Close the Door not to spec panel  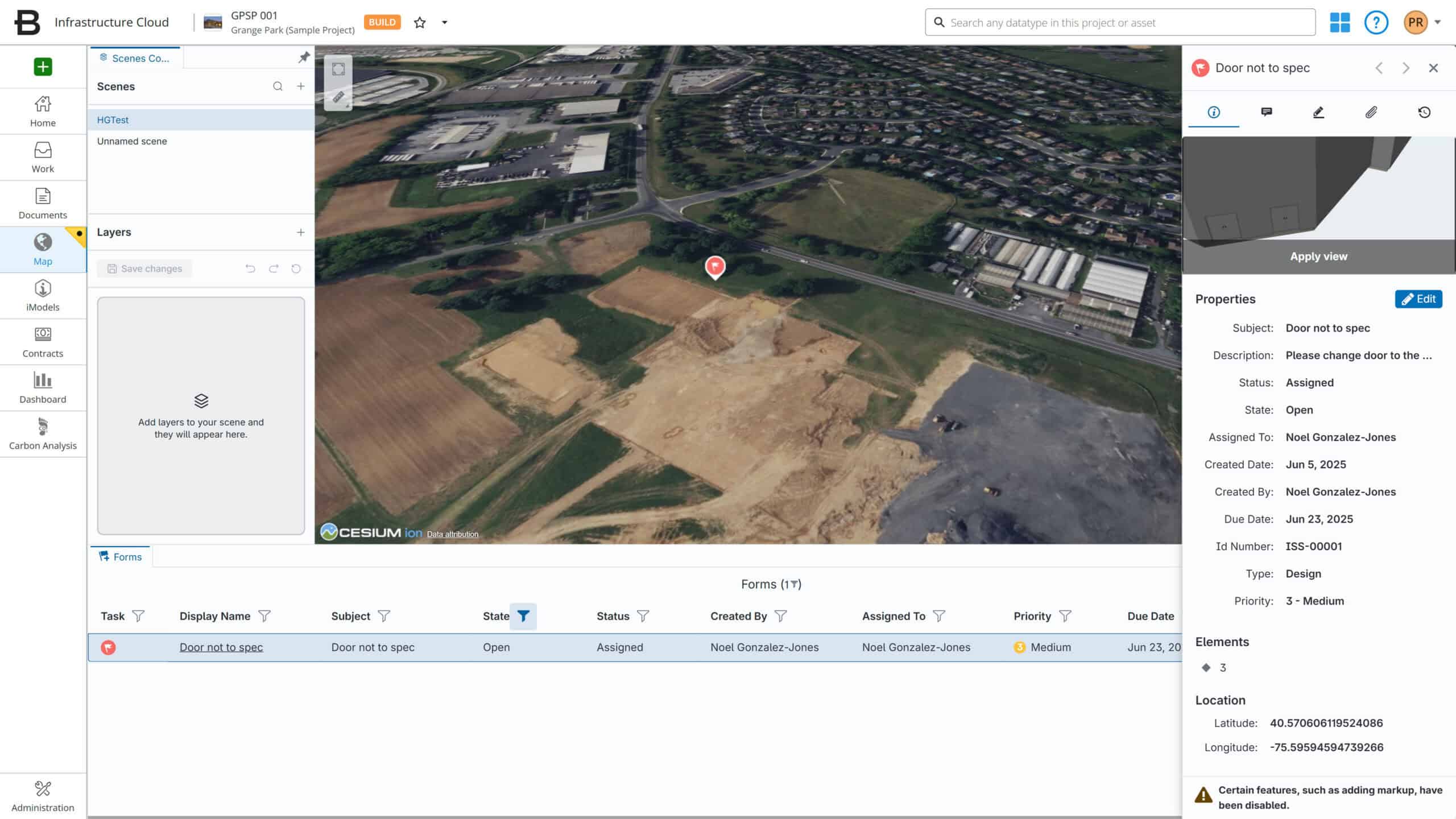tap(1433, 68)
